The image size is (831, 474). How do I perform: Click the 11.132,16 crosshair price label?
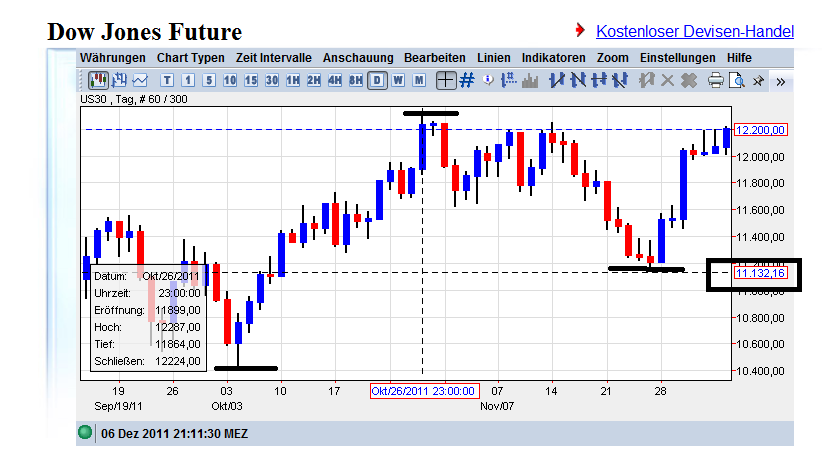click(x=761, y=273)
